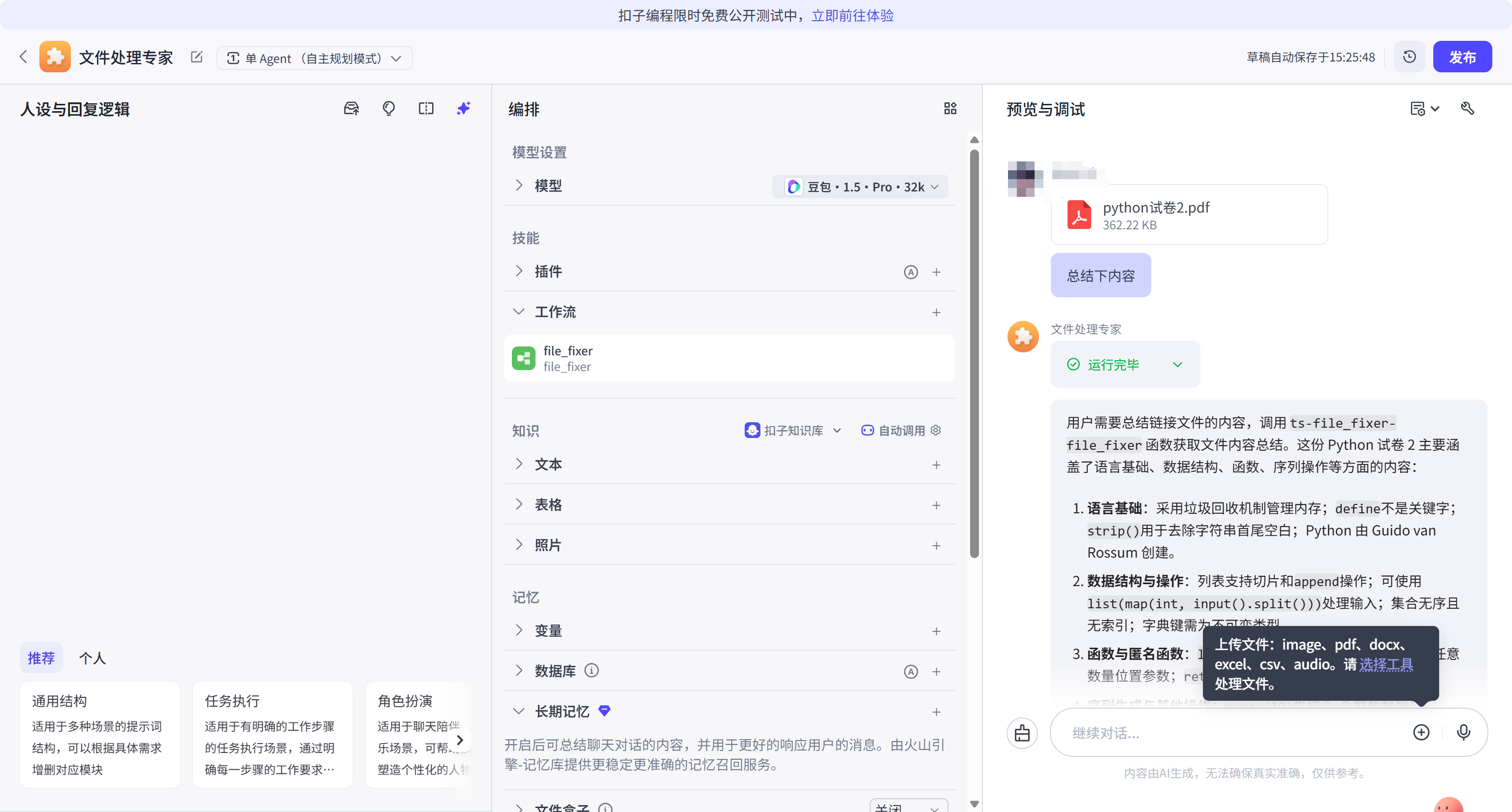This screenshot has width=1512, height=812.
Task: Toggle database auto-call A icon
Action: (x=911, y=672)
